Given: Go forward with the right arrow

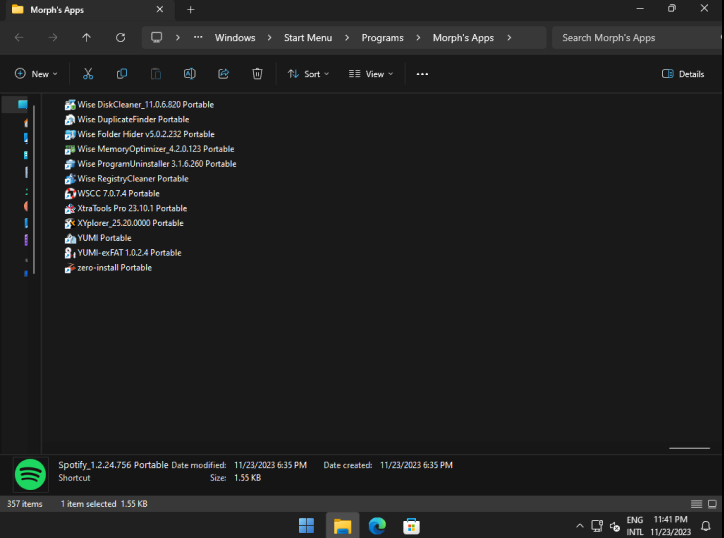Looking at the screenshot, I should coord(53,37).
